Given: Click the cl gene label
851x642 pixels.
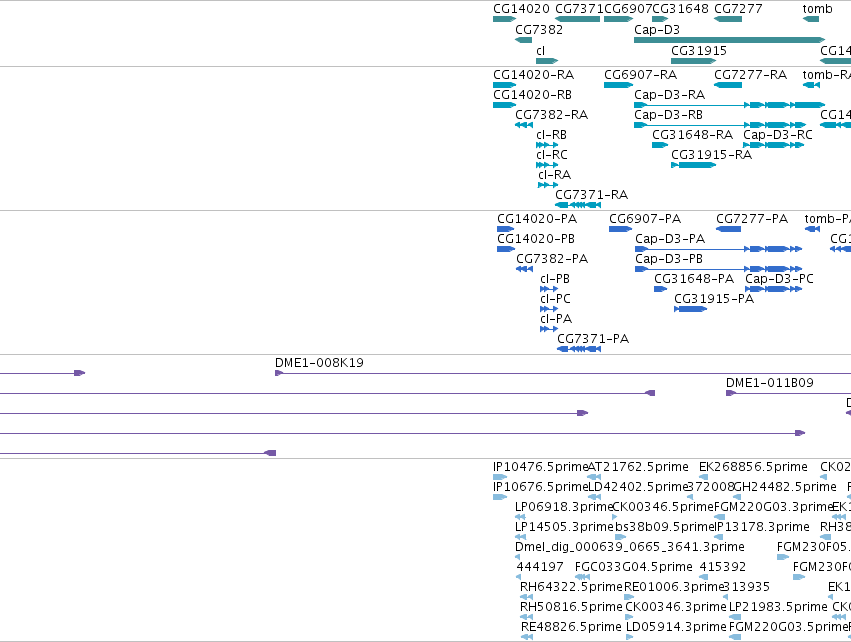Looking at the screenshot, I should (540, 50).
